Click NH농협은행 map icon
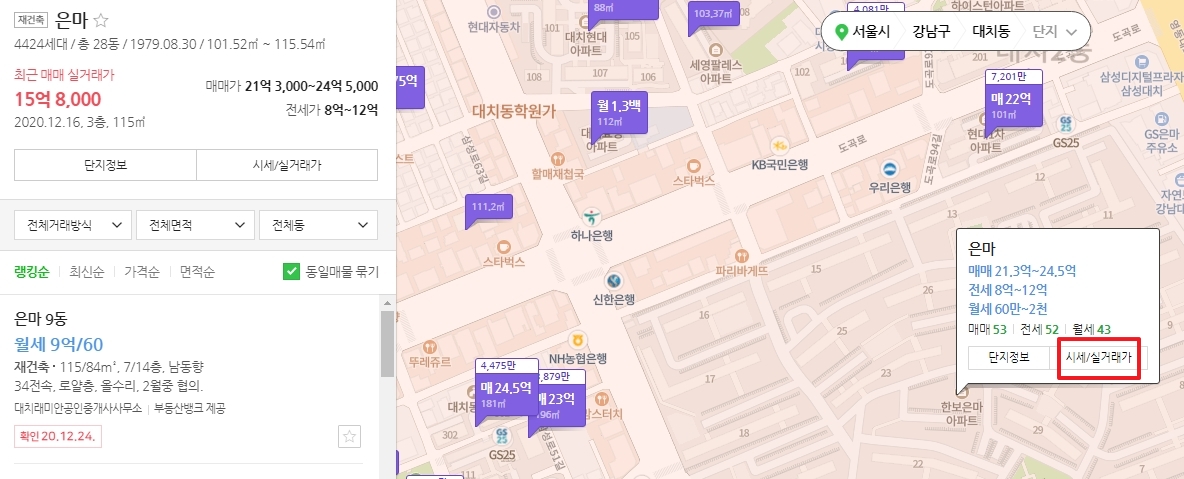 [x=578, y=338]
